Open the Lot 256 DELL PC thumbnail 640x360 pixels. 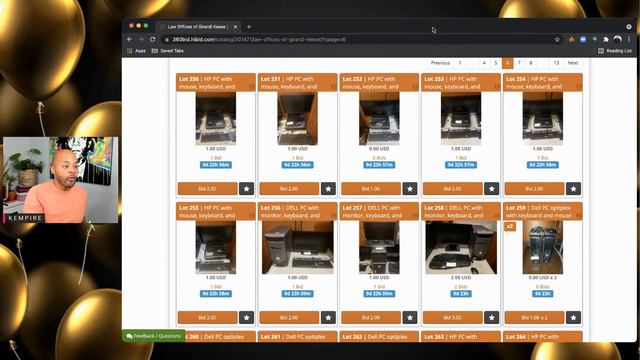[298, 247]
